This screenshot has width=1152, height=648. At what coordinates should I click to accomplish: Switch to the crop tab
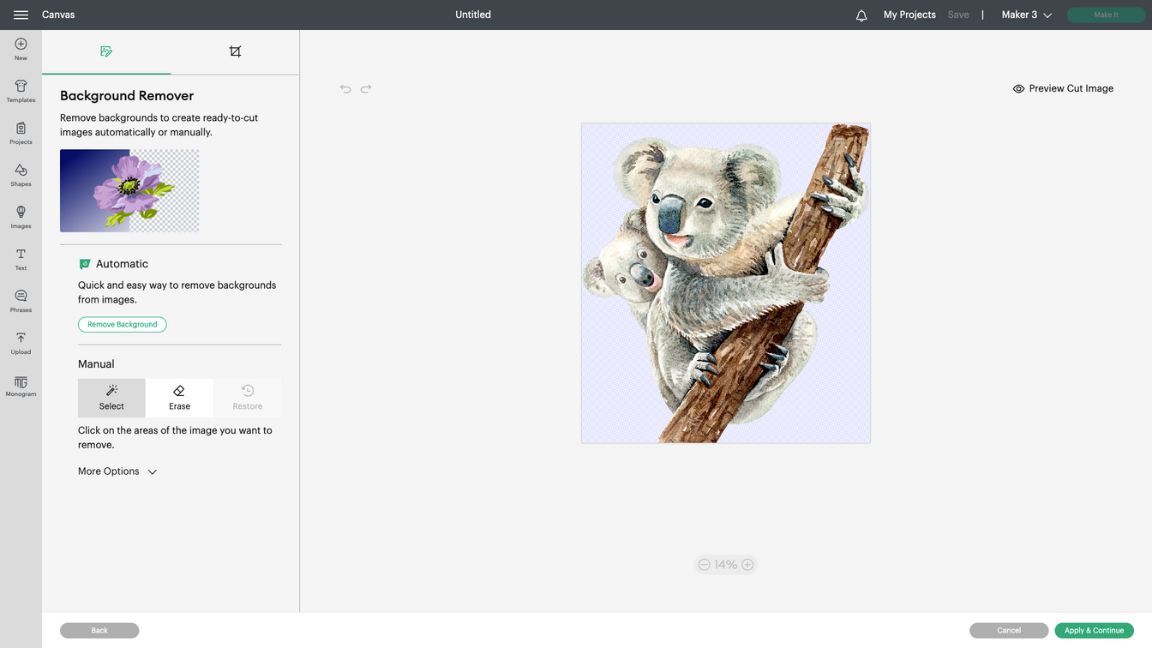235,51
